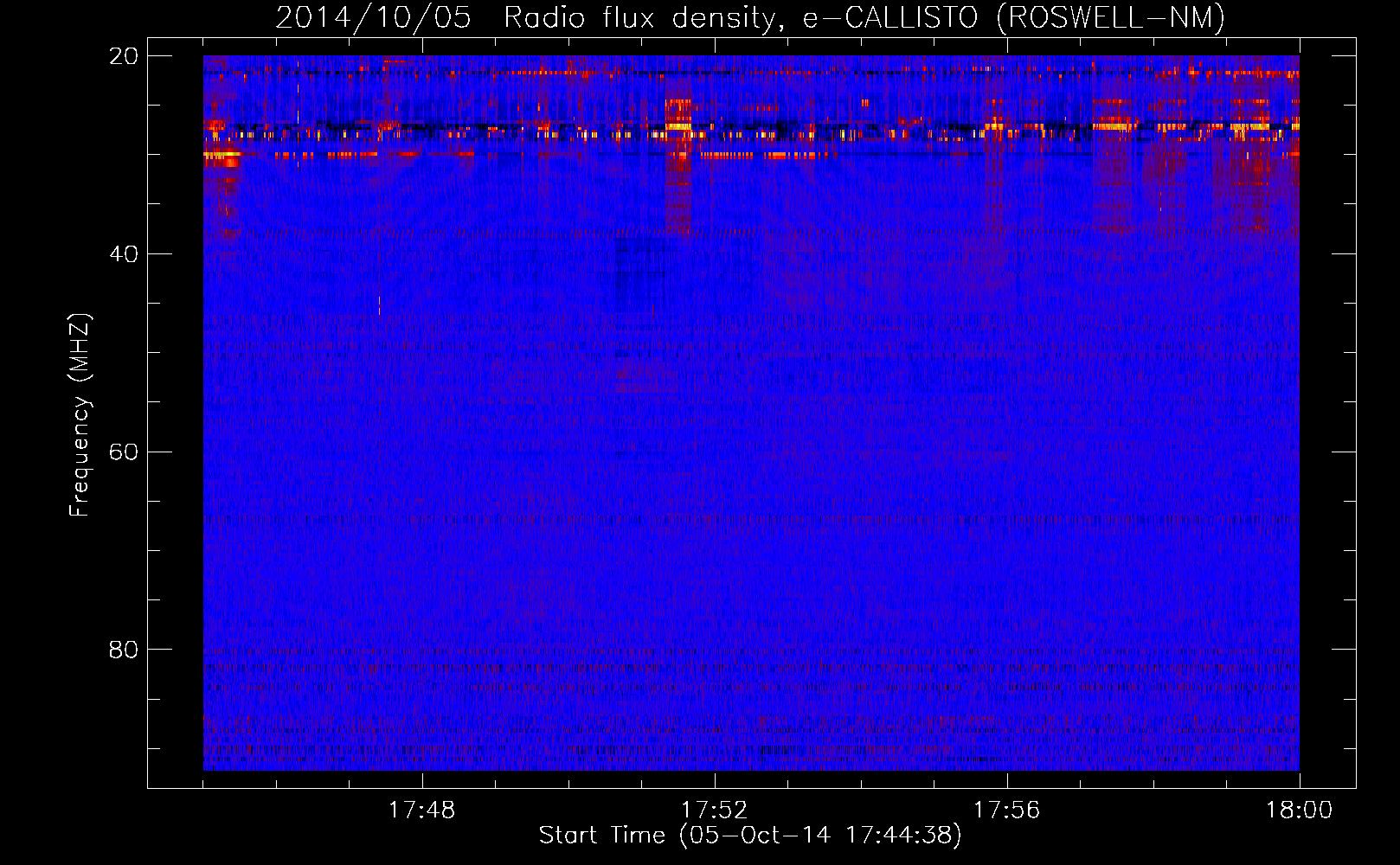This screenshot has height=865, width=1400.
Task: Click the frequency tick label "20"
Action: 124,55
